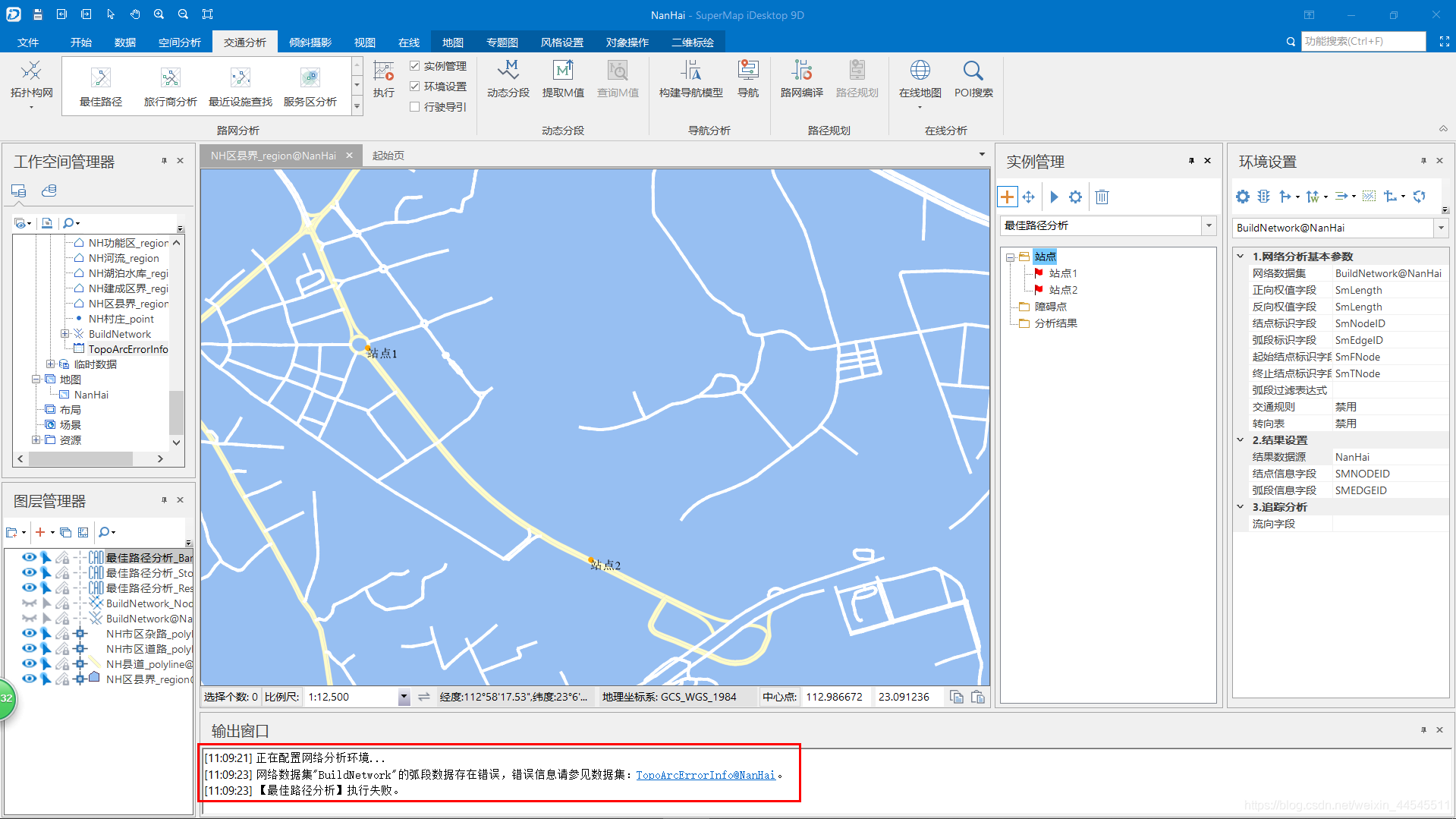Image resolution: width=1456 pixels, height=819 pixels.
Task: Click the 执行 execute icon in ribbon
Action: coord(384,72)
